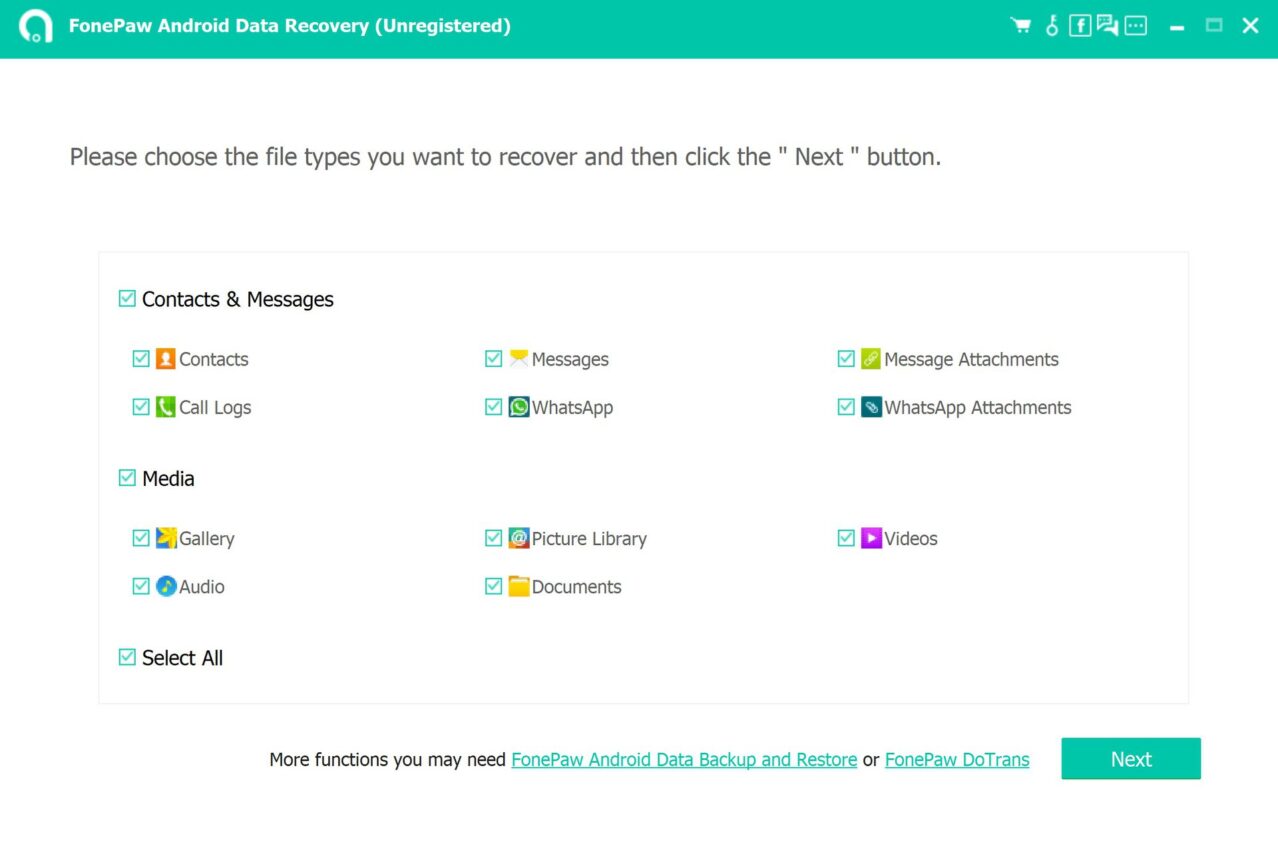
Task: Uncheck the Message Attachments checkbox
Action: tap(846, 358)
